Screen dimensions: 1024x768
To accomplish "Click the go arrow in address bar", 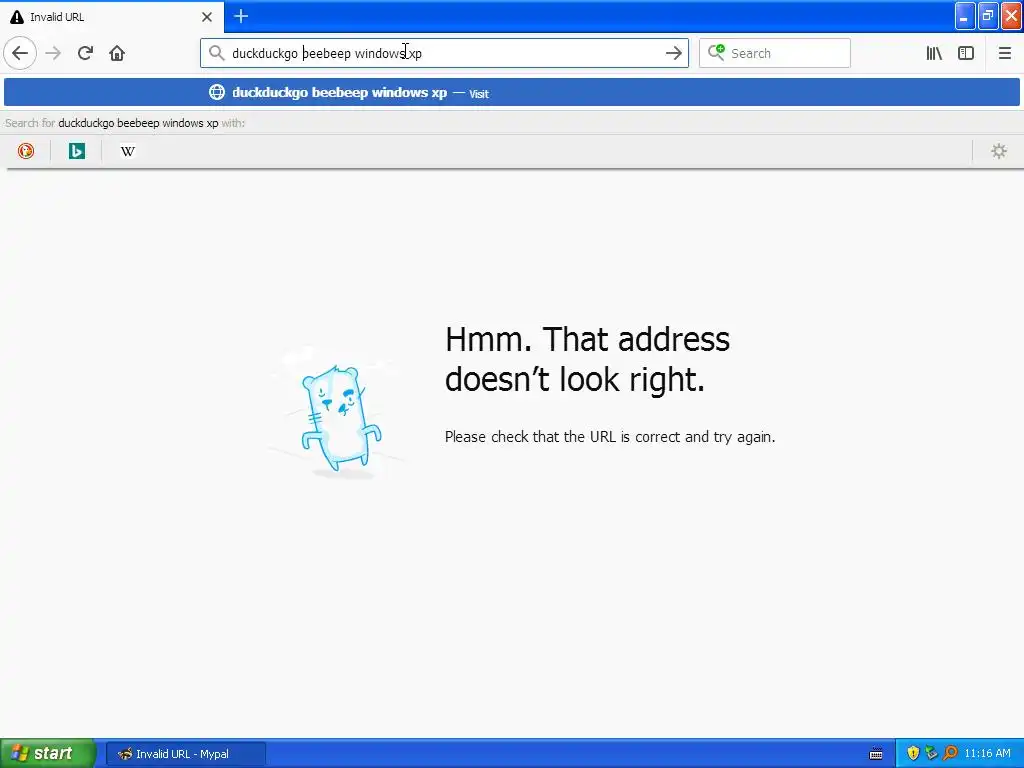I will 673,53.
